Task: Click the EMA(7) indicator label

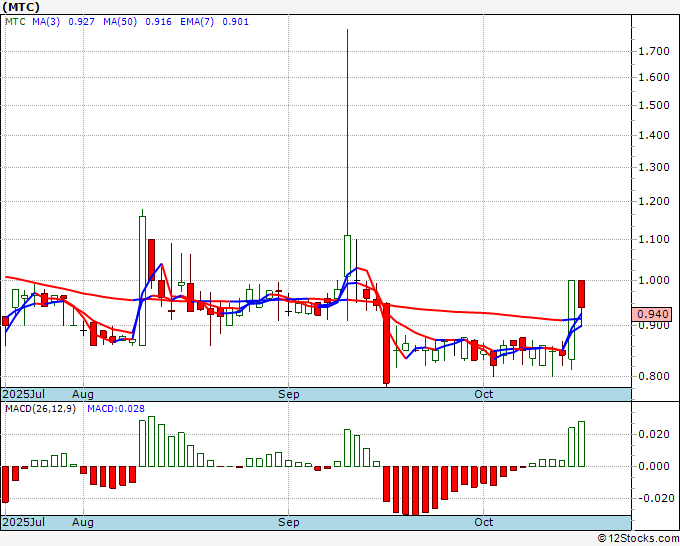Action: click(x=197, y=22)
